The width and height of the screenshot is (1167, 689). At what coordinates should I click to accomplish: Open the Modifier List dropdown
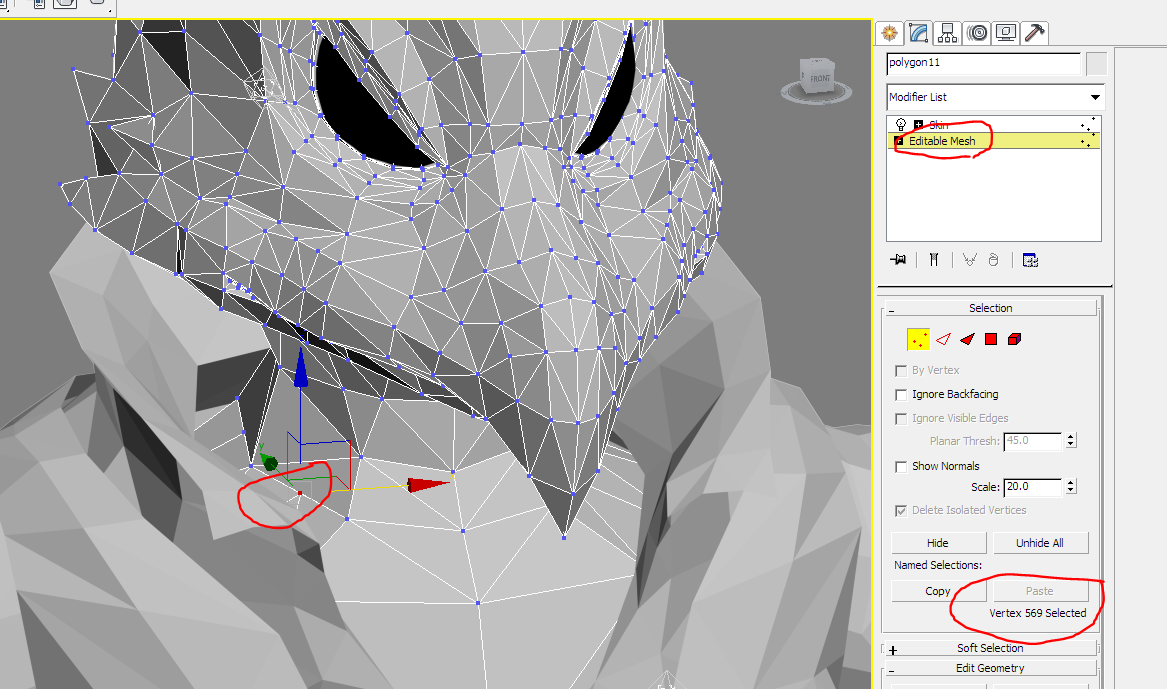click(x=1096, y=97)
